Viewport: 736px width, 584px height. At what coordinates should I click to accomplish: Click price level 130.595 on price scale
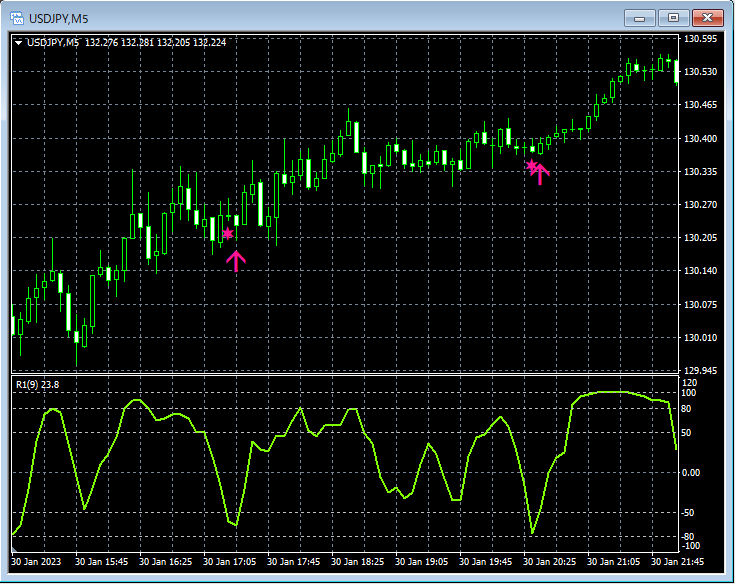tap(700, 39)
